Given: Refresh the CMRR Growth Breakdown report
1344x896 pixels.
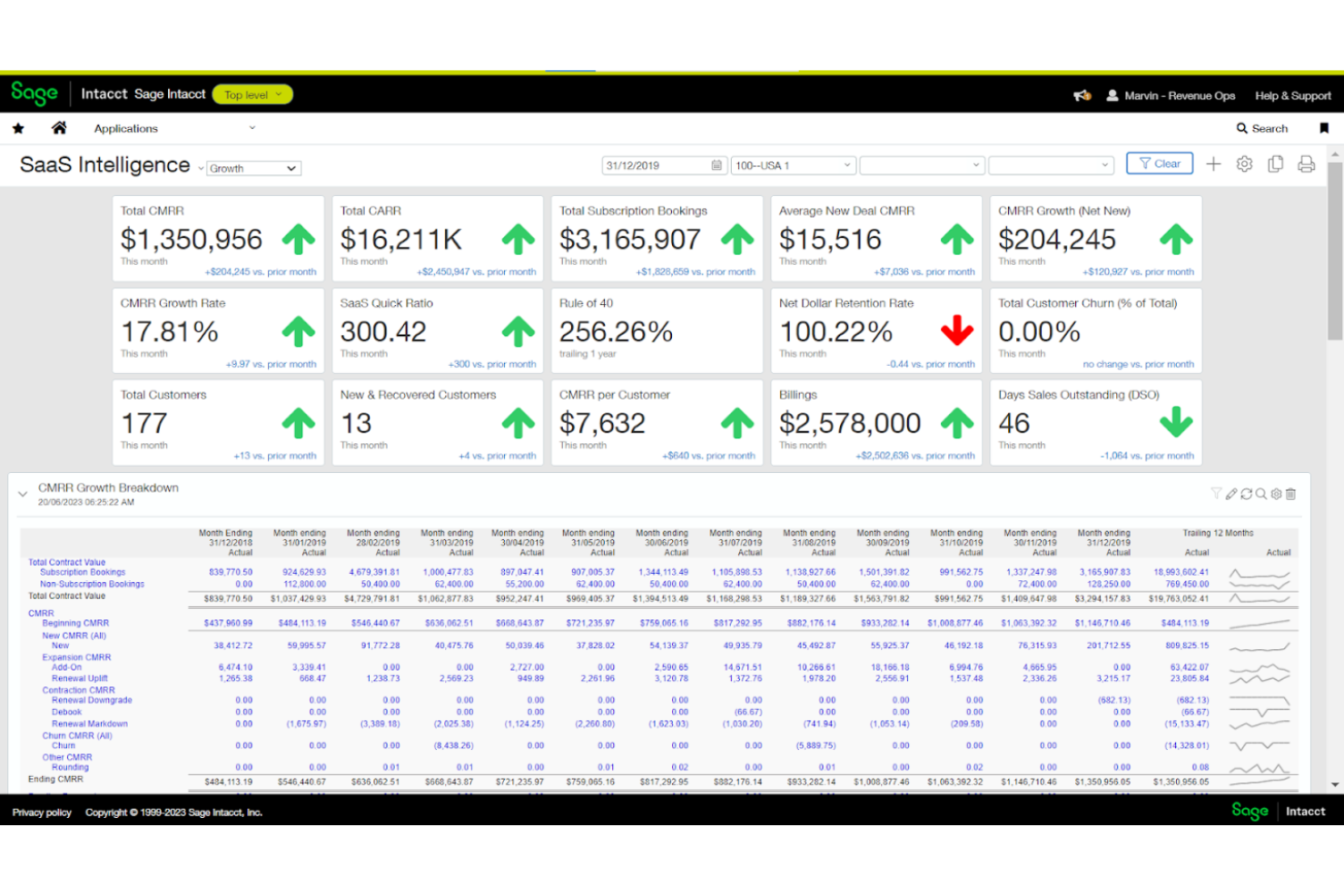Looking at the screenshot, I should pyautogui.click(x=1246, y=494).
